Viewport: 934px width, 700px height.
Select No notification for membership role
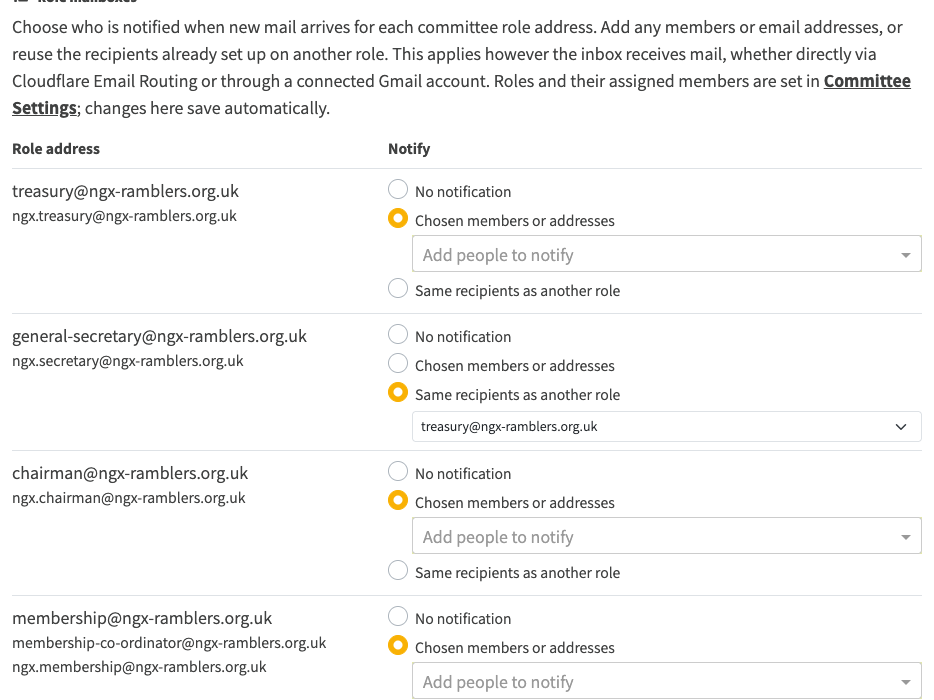pos(398,617)
